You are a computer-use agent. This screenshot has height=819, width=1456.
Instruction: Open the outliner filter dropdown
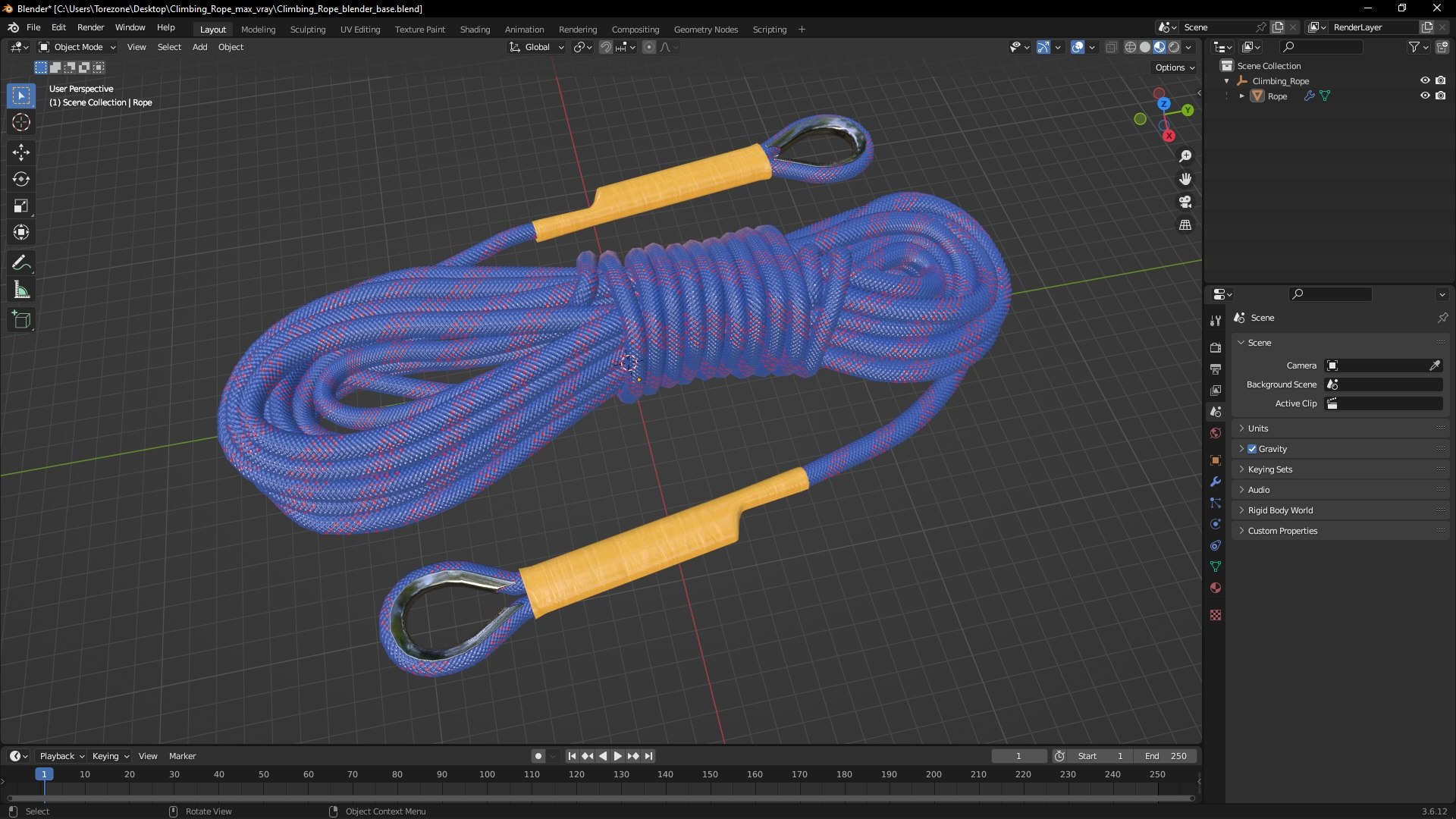pos(1417,47)
